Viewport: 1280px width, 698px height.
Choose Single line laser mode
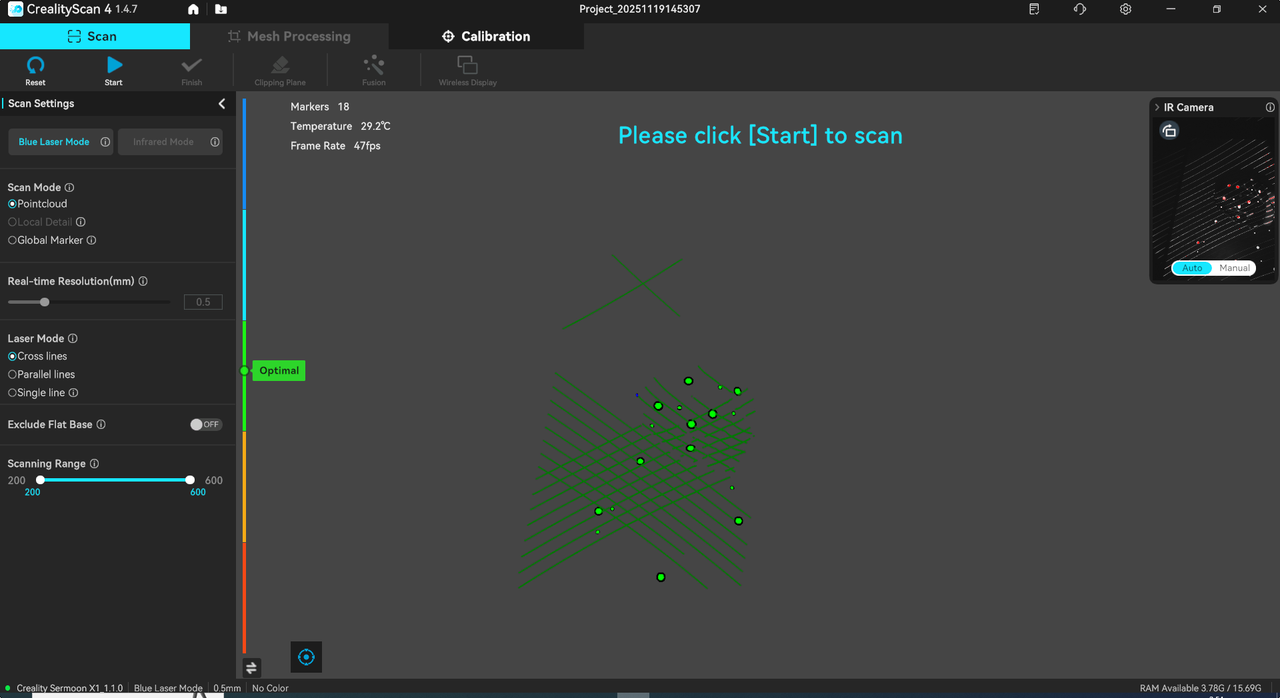12,393
